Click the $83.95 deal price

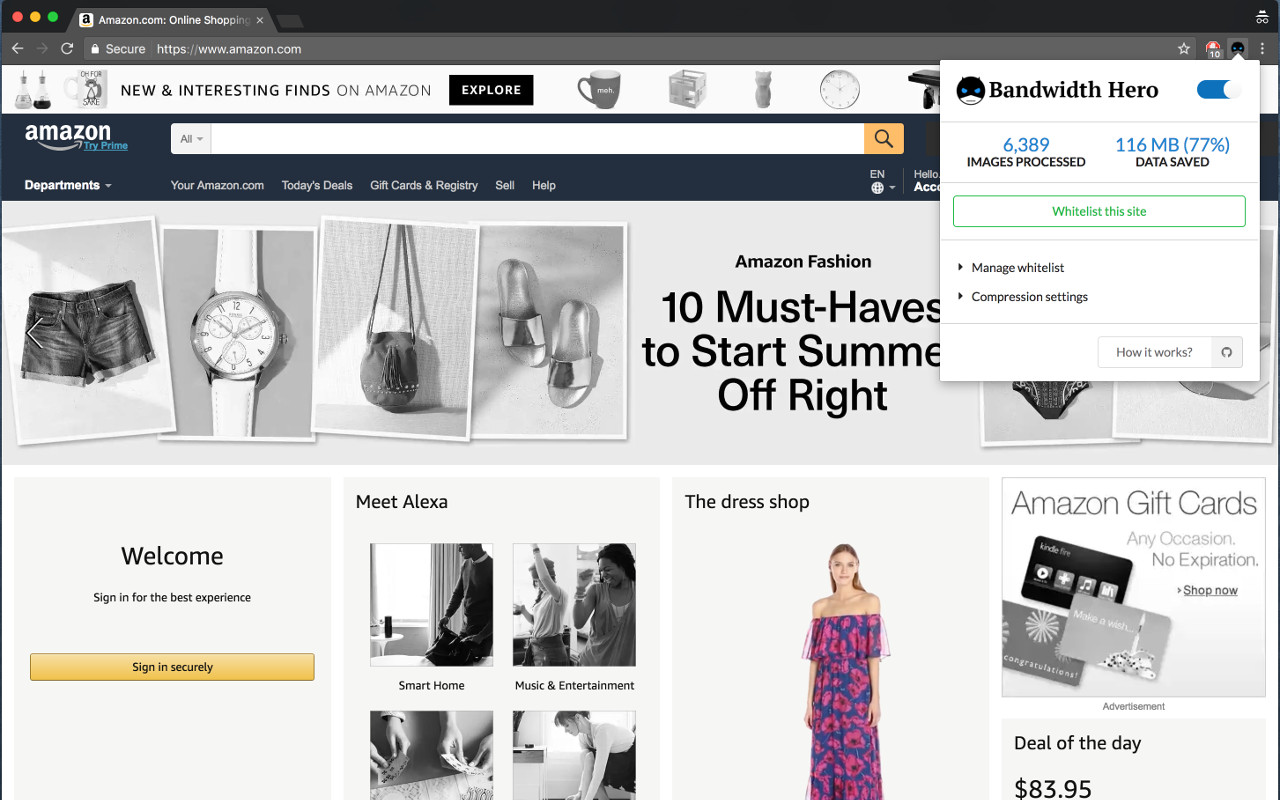(1052, 789)
